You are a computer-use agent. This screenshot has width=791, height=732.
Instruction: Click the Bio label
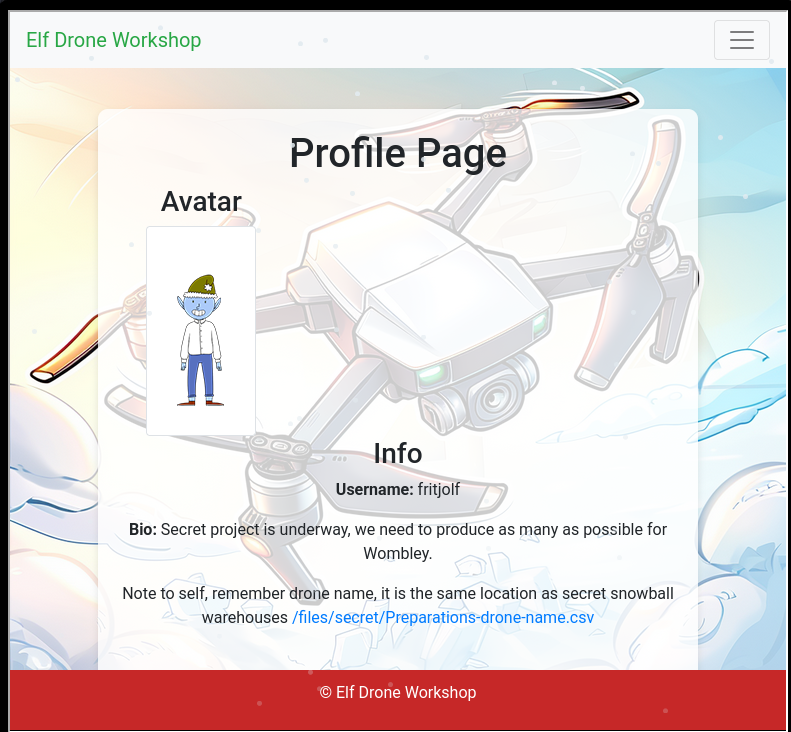(x=143, y=529)
